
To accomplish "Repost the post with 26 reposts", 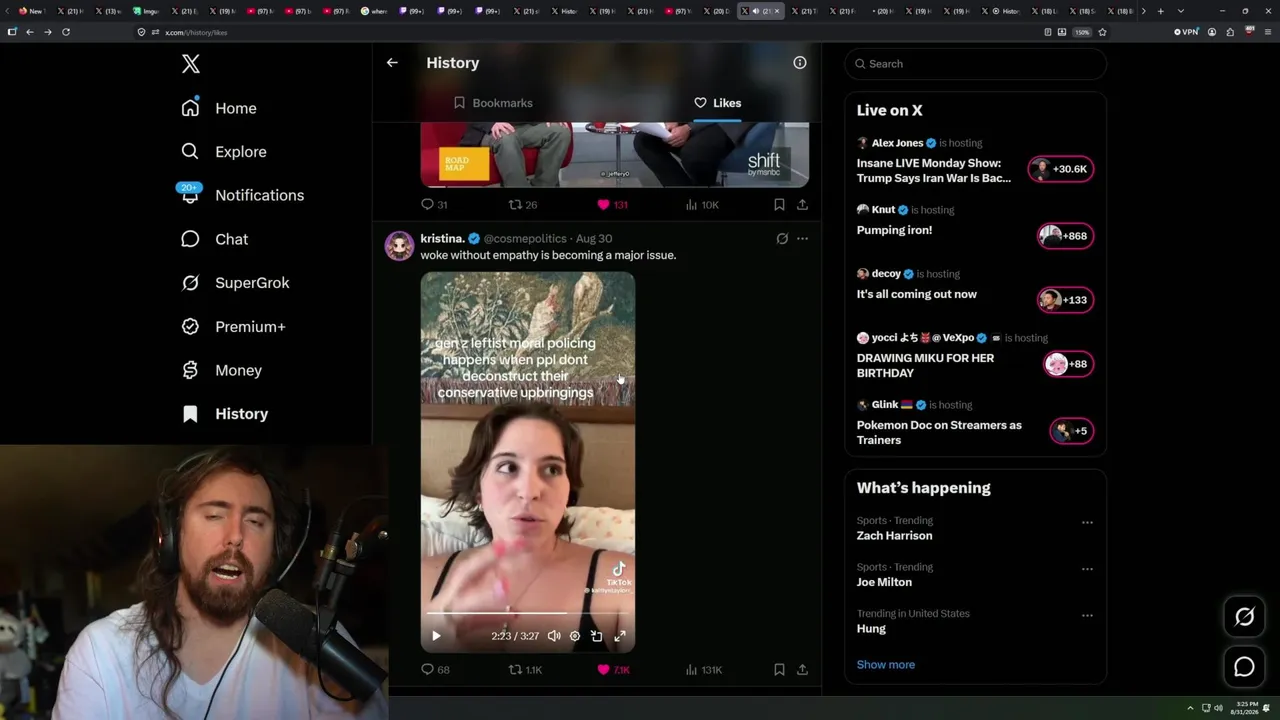I will [523, 204].
